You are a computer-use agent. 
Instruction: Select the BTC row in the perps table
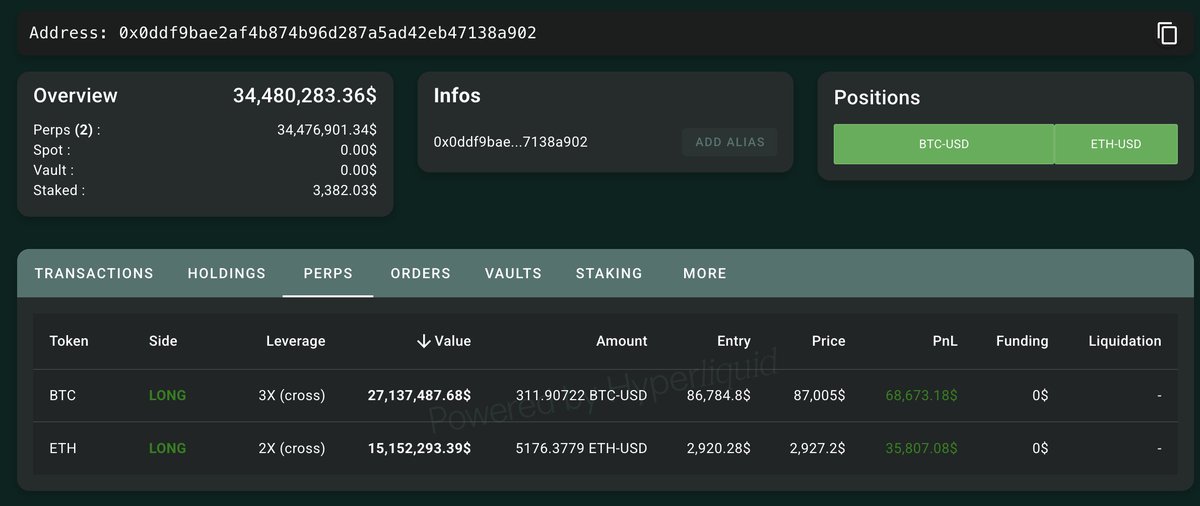tap(63, 395)
